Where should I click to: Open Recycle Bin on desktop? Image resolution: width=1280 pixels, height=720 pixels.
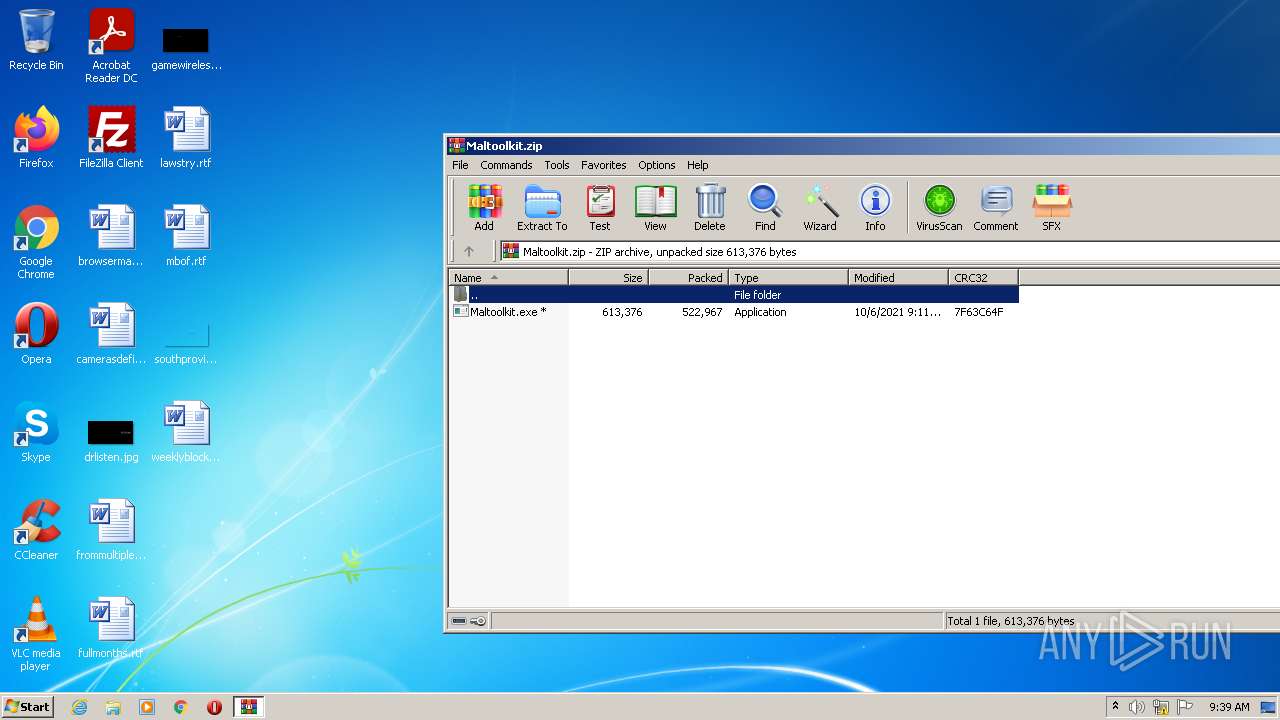click(x=36, y=41)
